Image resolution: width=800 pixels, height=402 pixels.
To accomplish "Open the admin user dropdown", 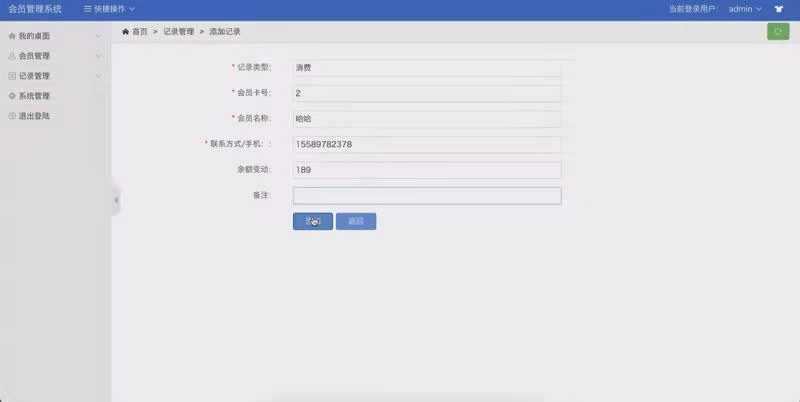I will coord(745,9).
